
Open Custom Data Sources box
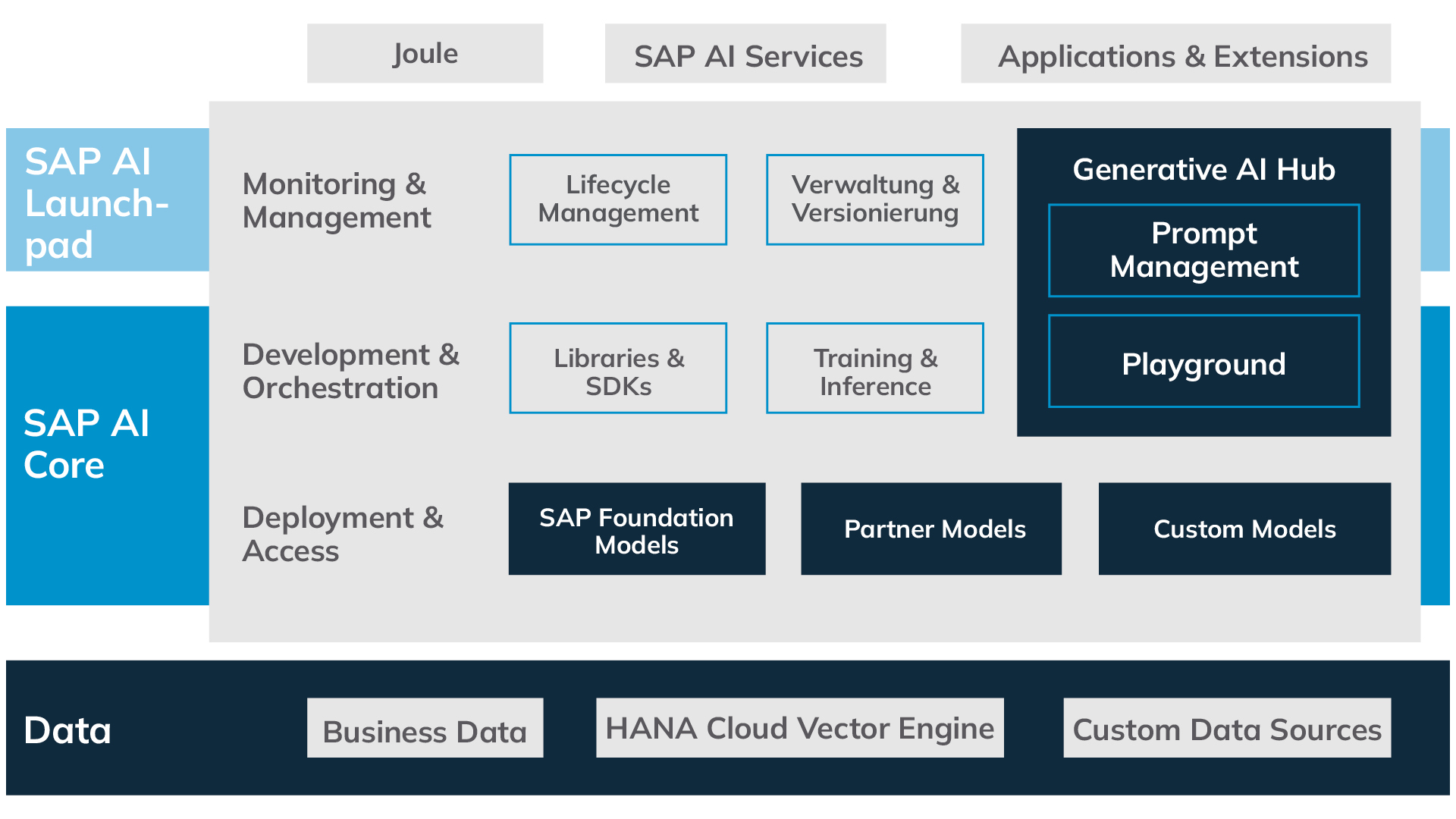(x=1227, y=728)
